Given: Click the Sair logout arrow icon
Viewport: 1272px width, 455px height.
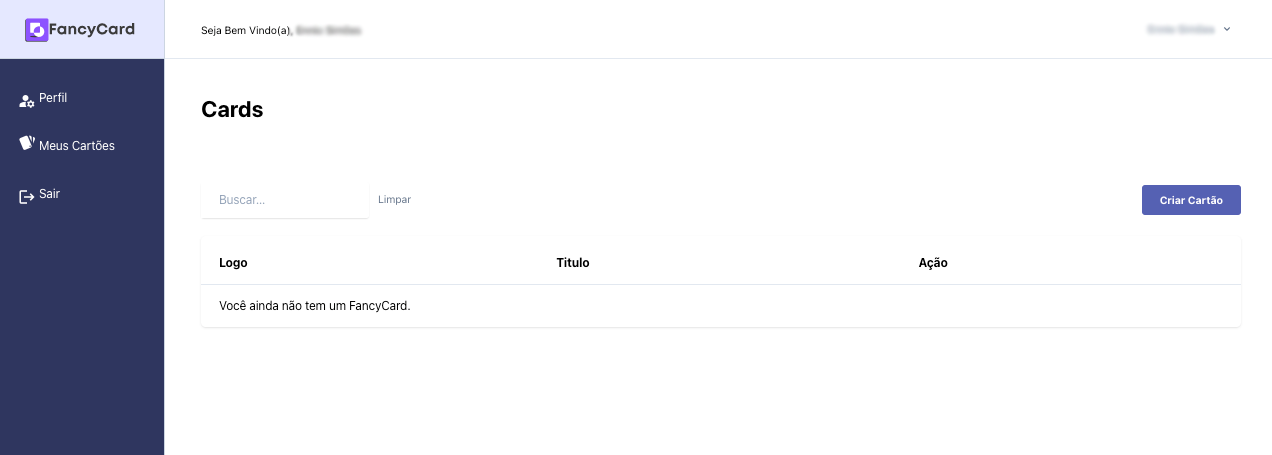Looking at the screenshot, I should click(27, 196).
